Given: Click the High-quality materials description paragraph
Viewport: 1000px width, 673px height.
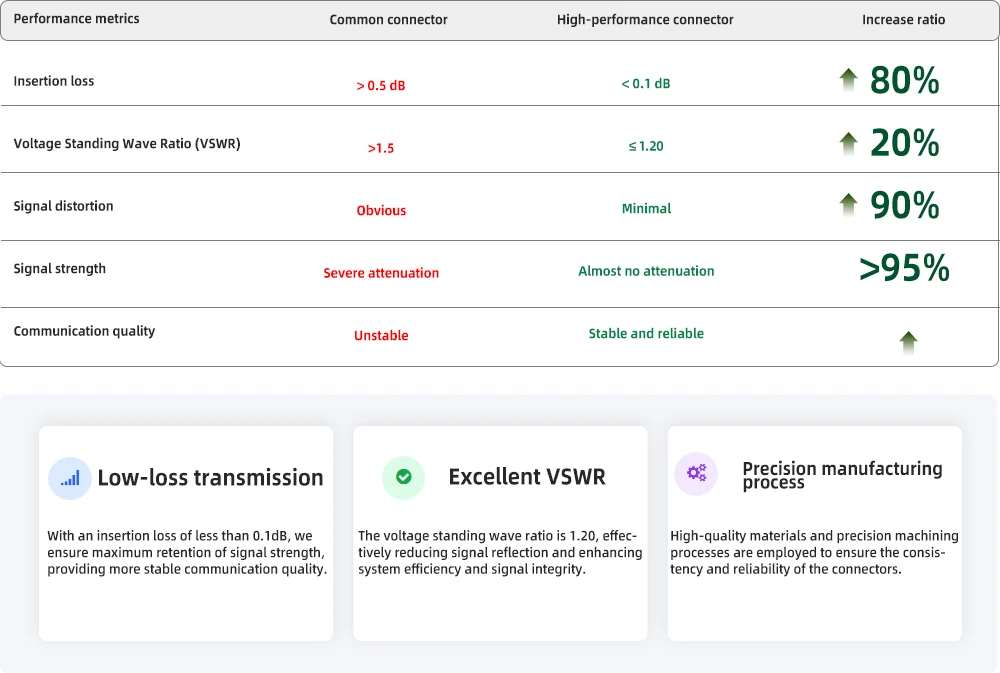Looking at the screenshot, I should pyautogui.click(x=814, y=552).
